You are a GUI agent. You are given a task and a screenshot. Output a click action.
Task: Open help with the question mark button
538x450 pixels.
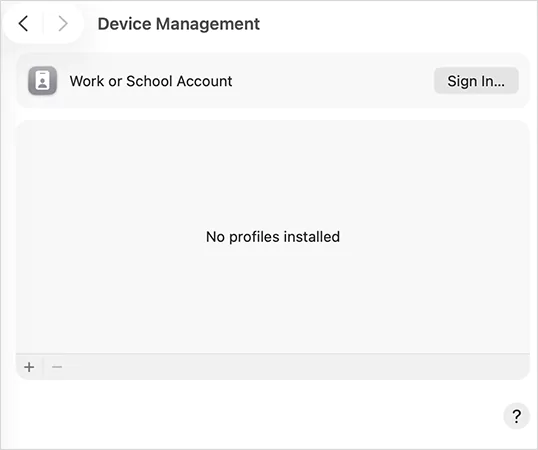click(x=516, y=416)
